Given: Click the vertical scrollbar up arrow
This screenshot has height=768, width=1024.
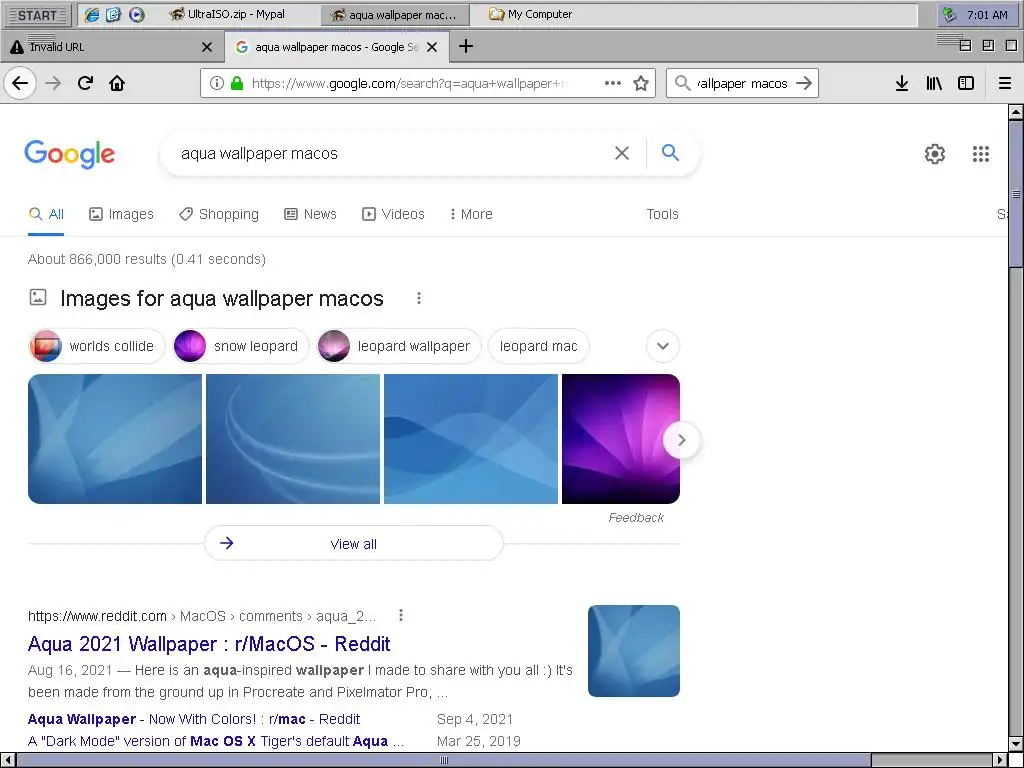Looking at the screenshot, I should click(1016, 112).
